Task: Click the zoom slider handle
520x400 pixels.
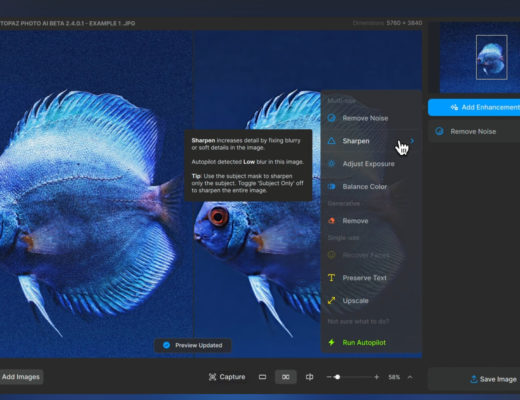Action: pos(337,377)
